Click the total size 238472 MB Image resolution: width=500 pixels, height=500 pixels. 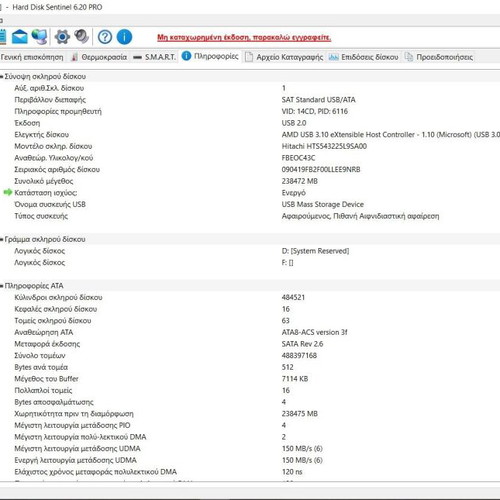tap(299, 181)
